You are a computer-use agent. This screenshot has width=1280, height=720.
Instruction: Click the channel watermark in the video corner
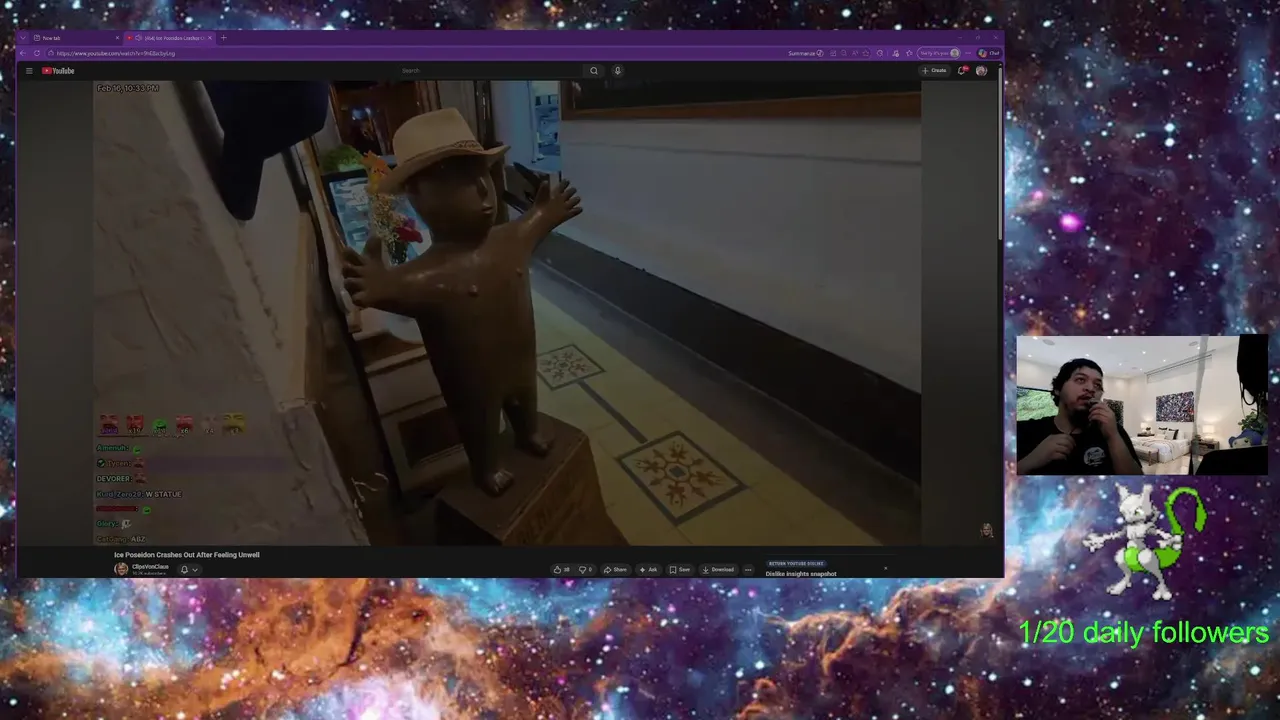coord(986,531)
